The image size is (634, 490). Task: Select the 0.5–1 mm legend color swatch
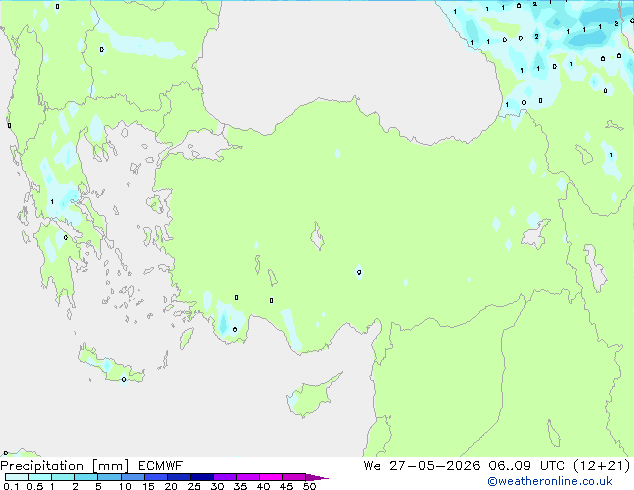pos(40,477)
